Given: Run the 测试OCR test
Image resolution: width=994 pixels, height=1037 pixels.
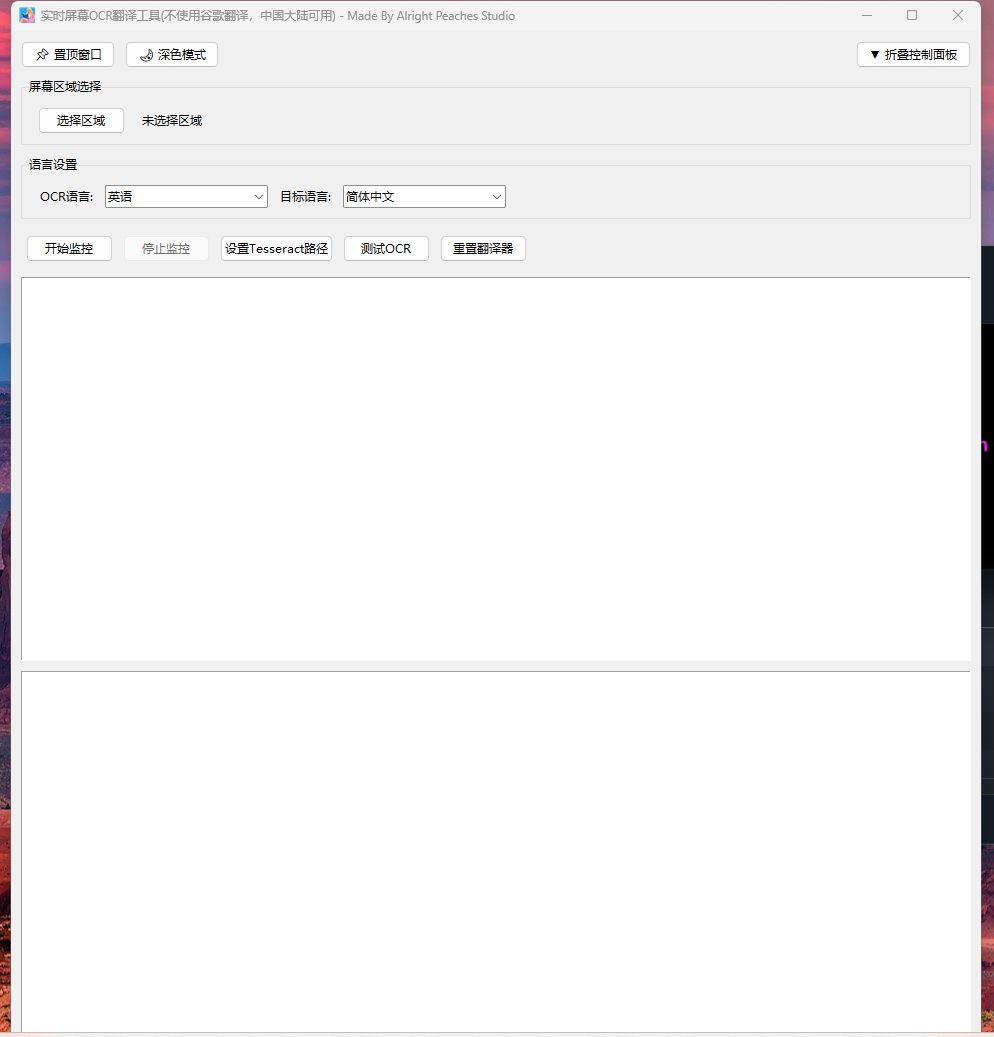Looking at the screenshot, I should point(386,249).
